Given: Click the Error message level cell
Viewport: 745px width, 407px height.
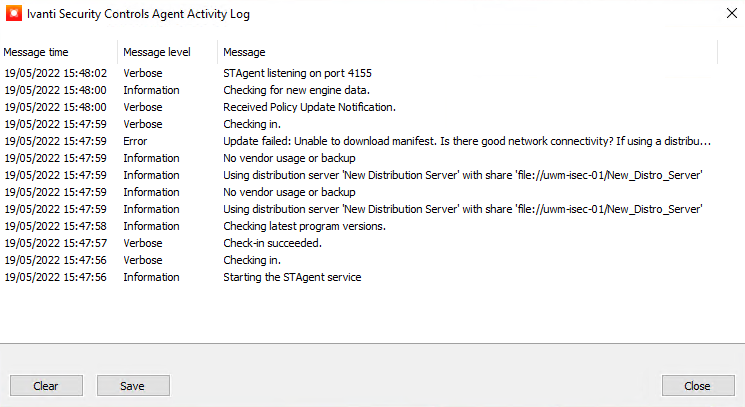Looking at the screenshot, I should tap(135, 141).
